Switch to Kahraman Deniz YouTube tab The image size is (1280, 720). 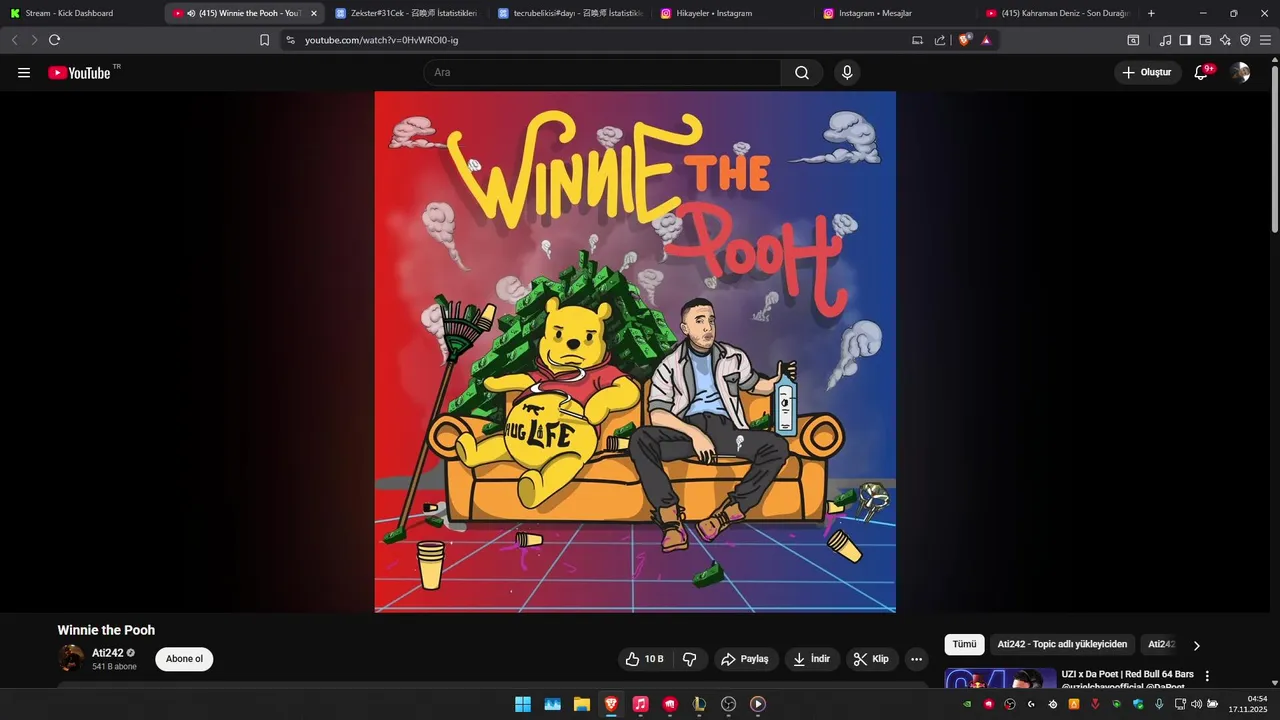[x=1058, y=13]
